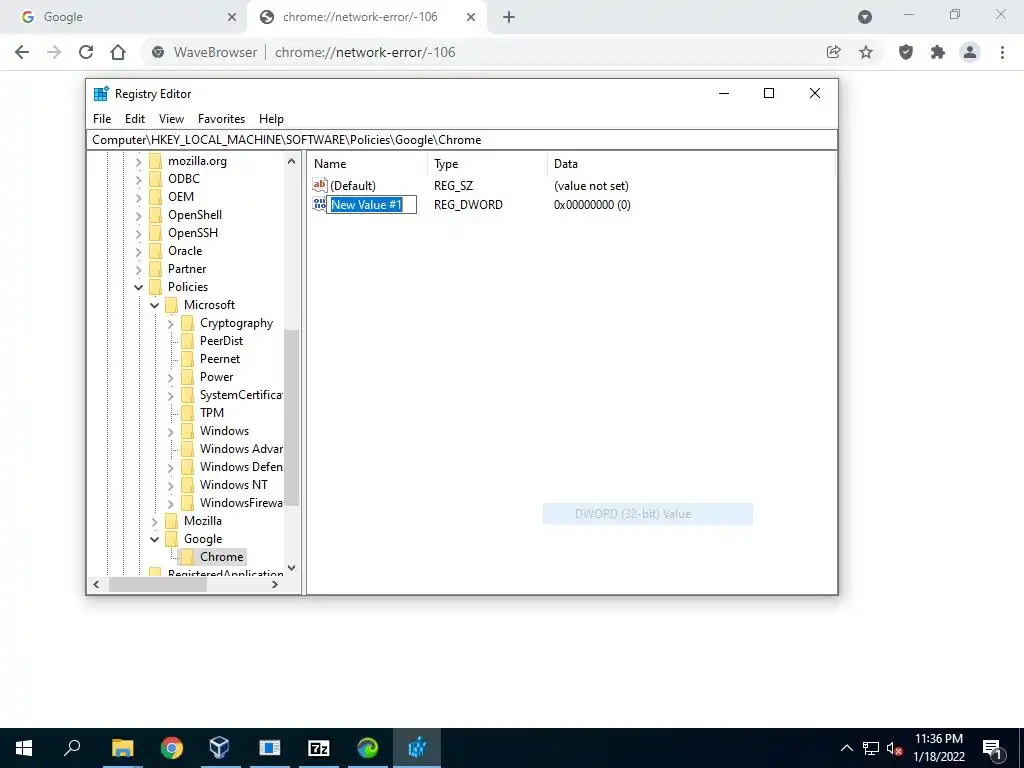Click the Registry Editor taskbar icon
Image resolution: width=1024 pixels, height=768 pixels.
pos(417,748)
